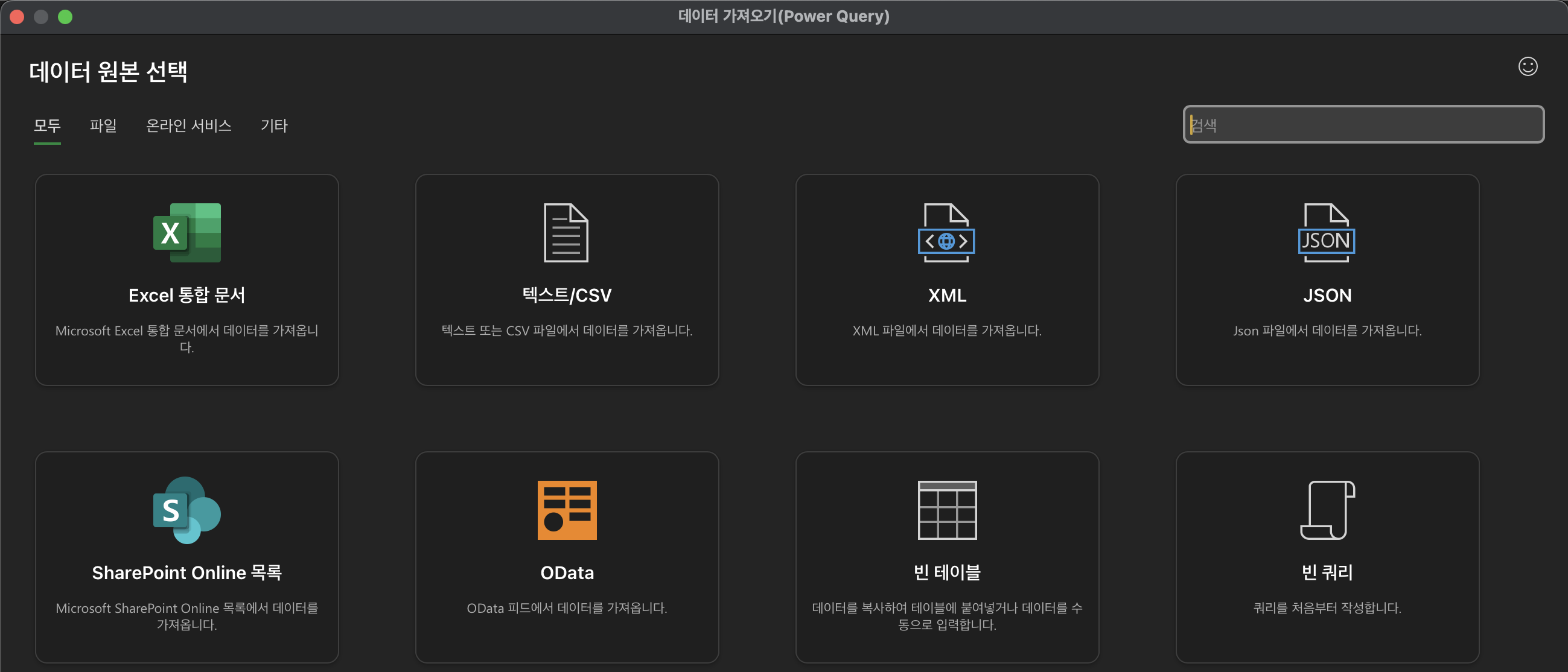Click the XML file icon

(946, 233)
